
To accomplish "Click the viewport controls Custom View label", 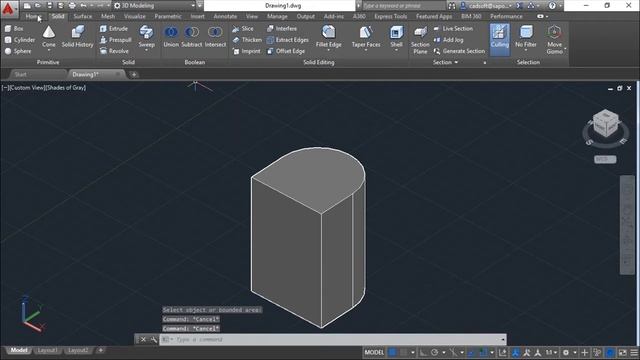I will click(x=27, y=87).
